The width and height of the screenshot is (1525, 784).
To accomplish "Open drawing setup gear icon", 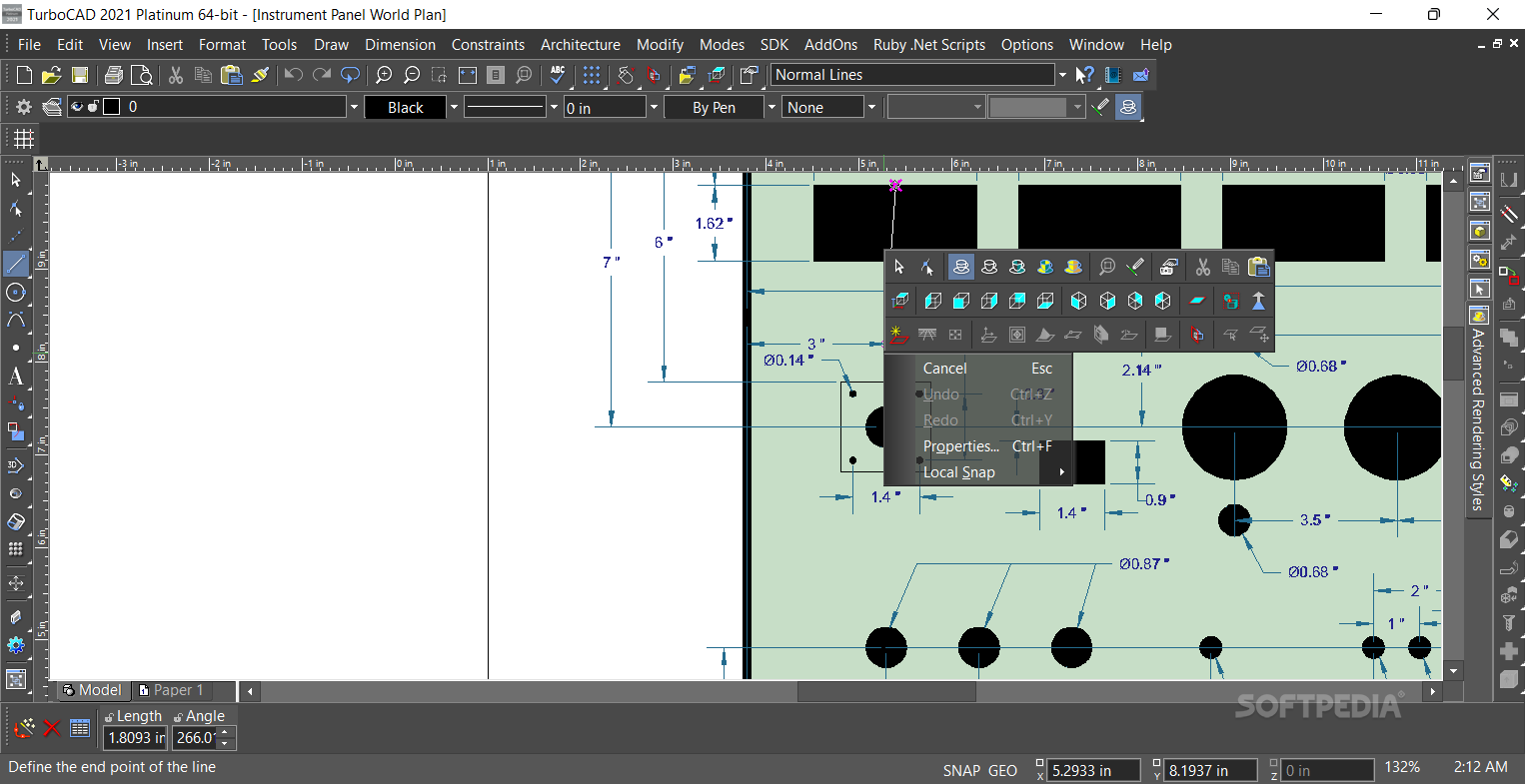I will point(24,107).
